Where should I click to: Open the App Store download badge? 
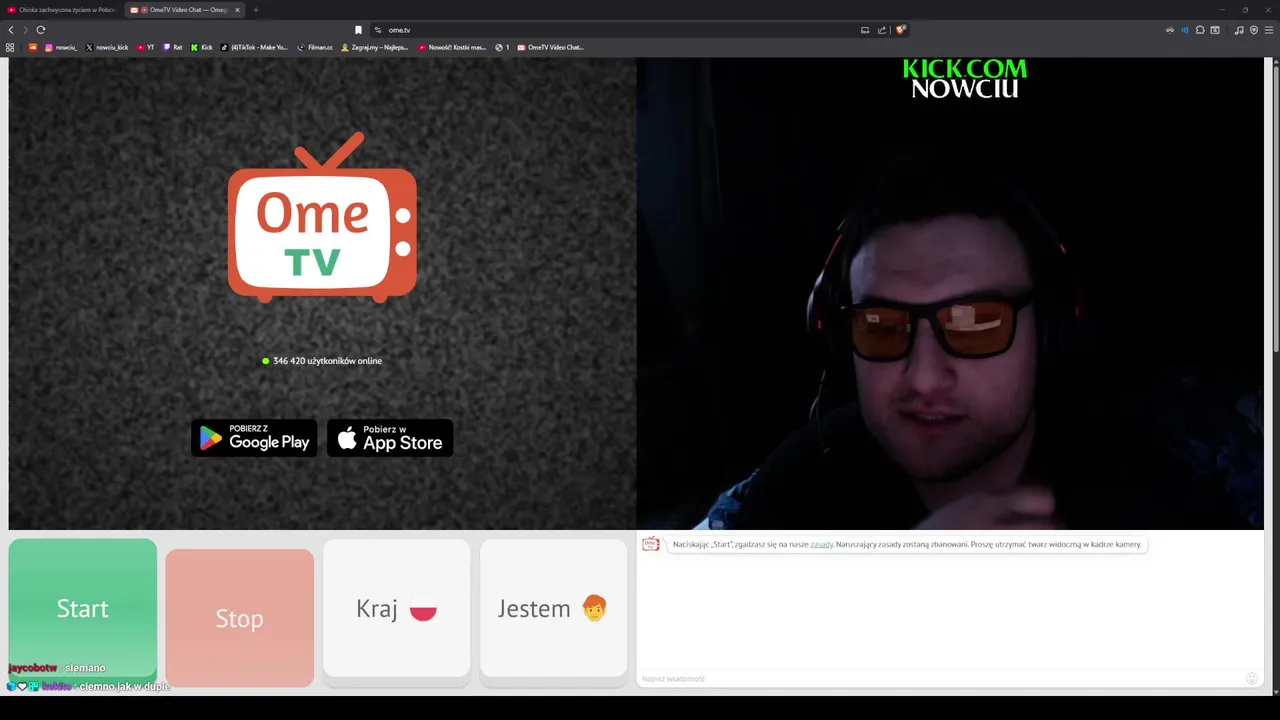pyautogui.click(x=390, y=438)
